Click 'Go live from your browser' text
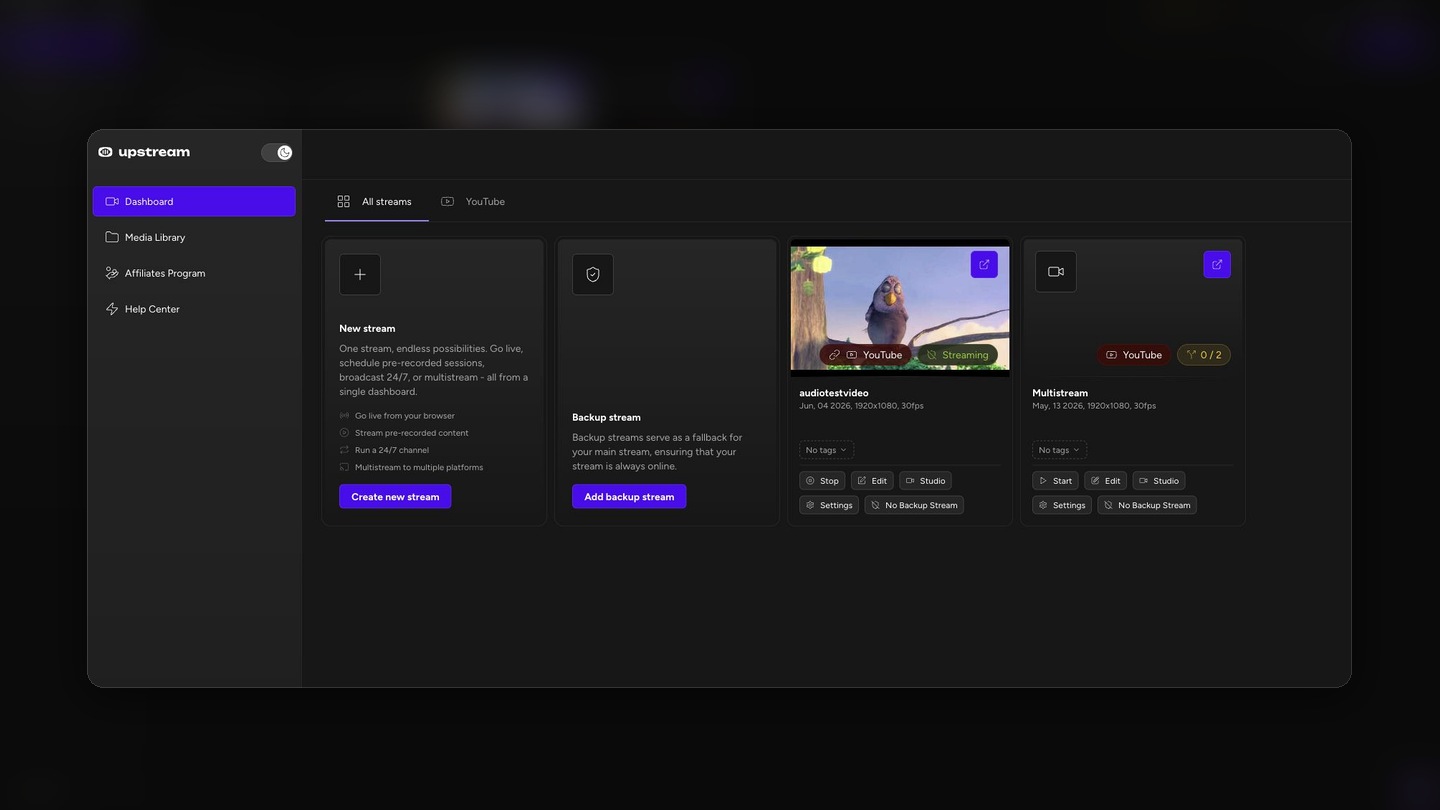 pos(404,416)
